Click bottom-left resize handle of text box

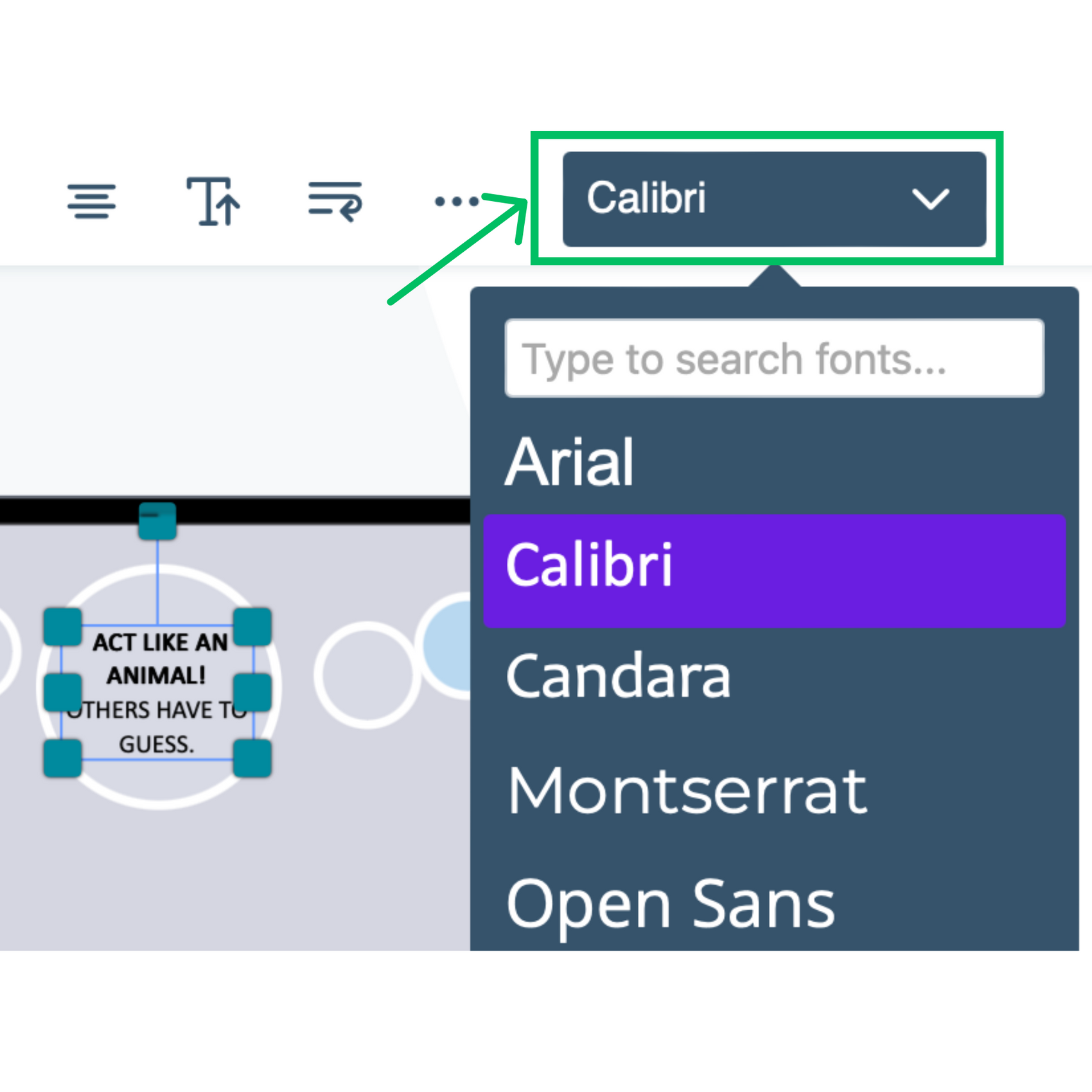pyautogui.click(x=63, y=758)
